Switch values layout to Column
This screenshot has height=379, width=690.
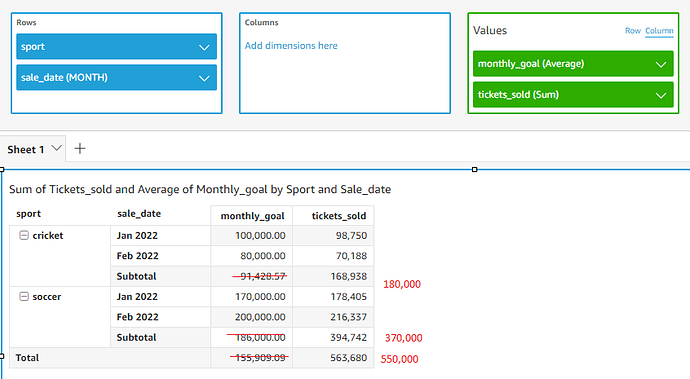click(x=659, y=31)
